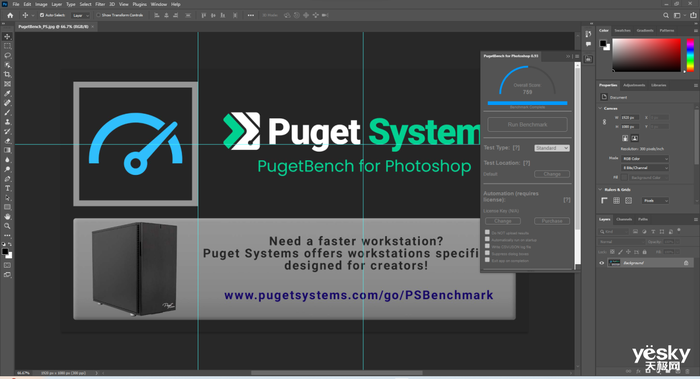Enable Show Transform Controls checkbox
The height and width of the screenshot is (379, 700).
click(98, 15)
